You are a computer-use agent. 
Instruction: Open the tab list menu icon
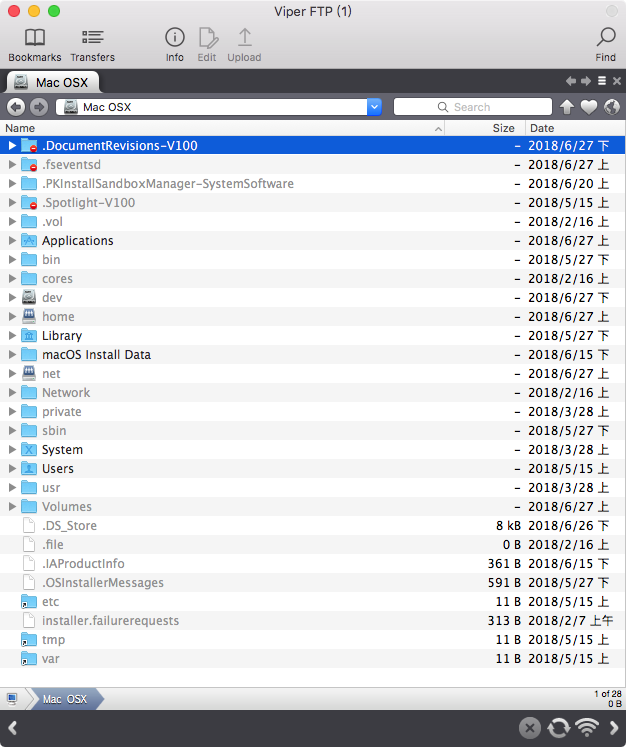602,81
